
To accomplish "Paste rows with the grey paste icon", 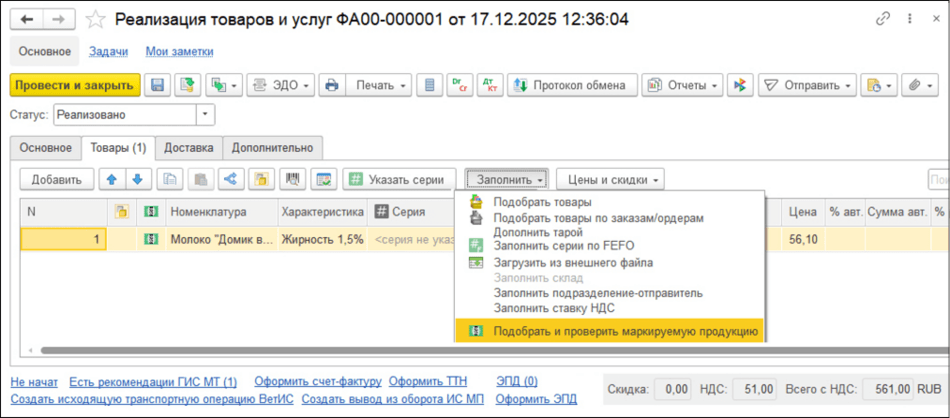I will click(201, 179).
